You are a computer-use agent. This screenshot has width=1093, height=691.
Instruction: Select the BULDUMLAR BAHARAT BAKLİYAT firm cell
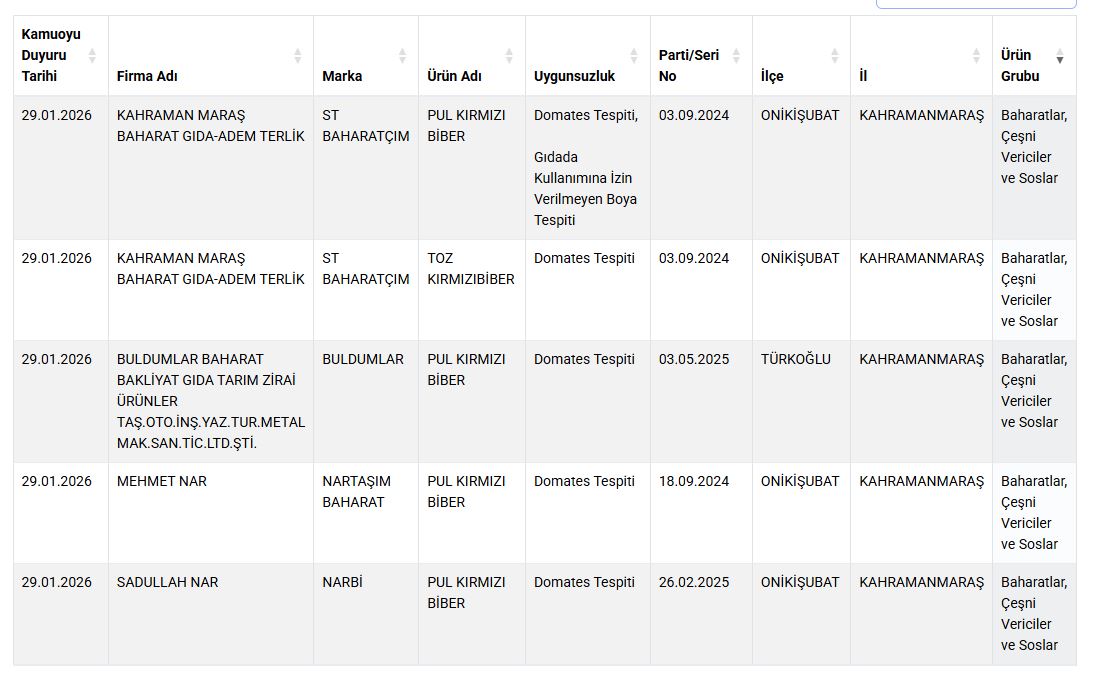click(x=210, y=401)
